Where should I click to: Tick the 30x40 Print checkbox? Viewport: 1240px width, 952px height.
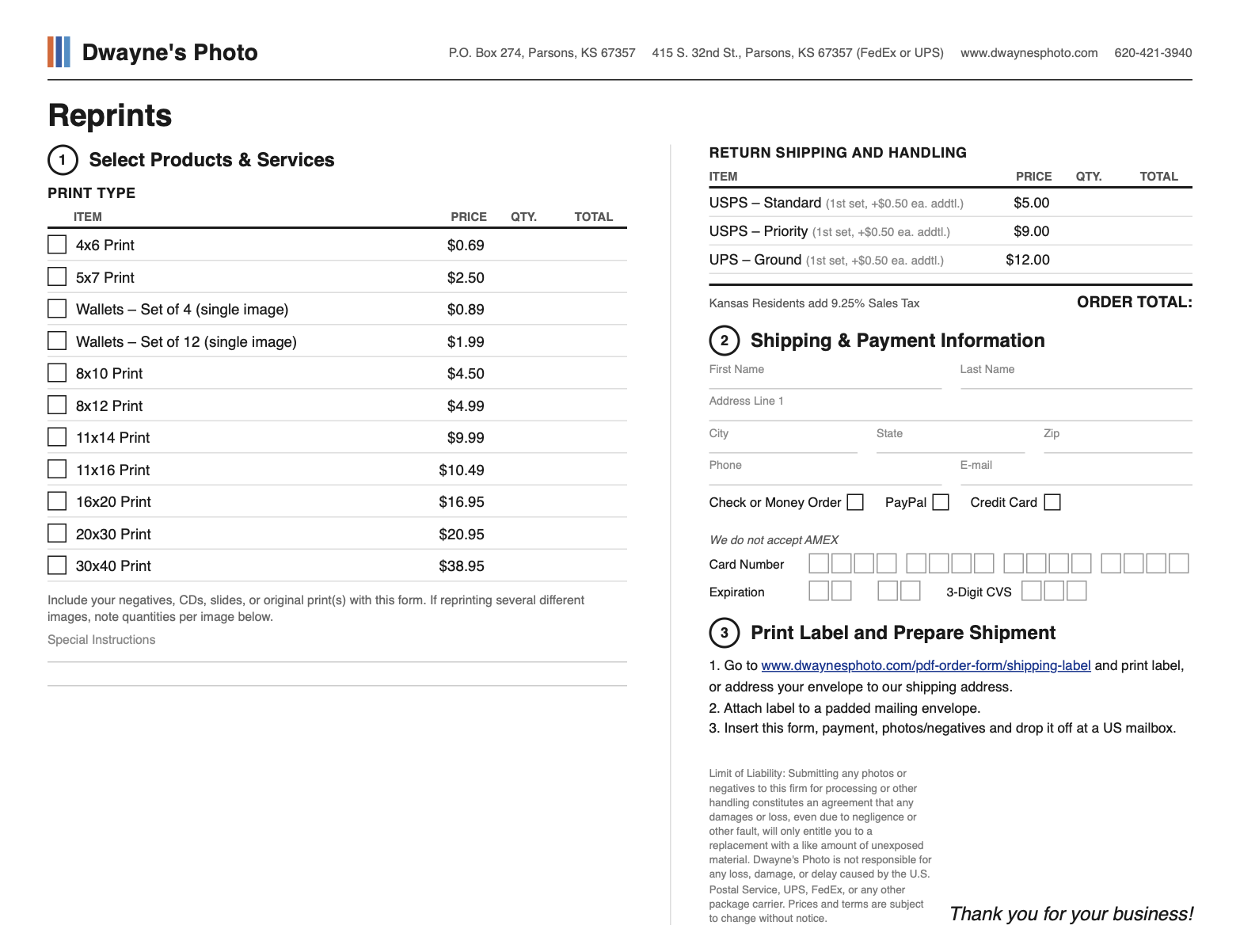(57, 565)
